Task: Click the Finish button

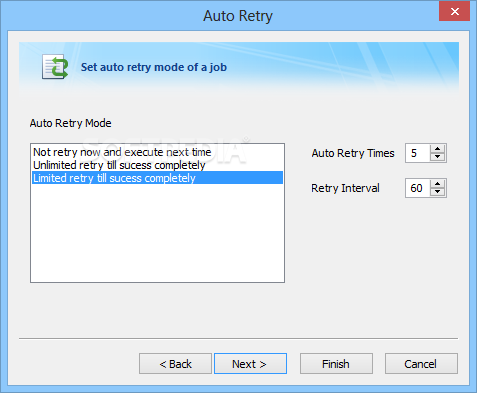Action: pos(336,364)
